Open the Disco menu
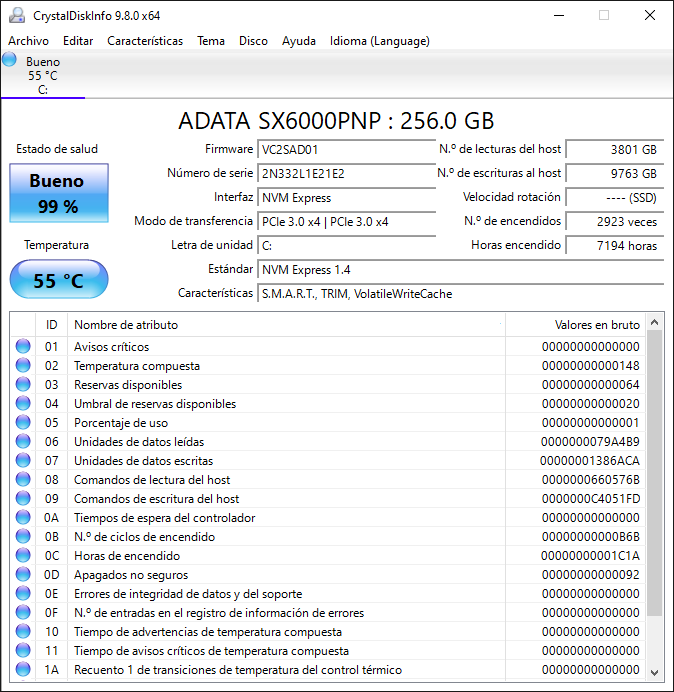 253,41
